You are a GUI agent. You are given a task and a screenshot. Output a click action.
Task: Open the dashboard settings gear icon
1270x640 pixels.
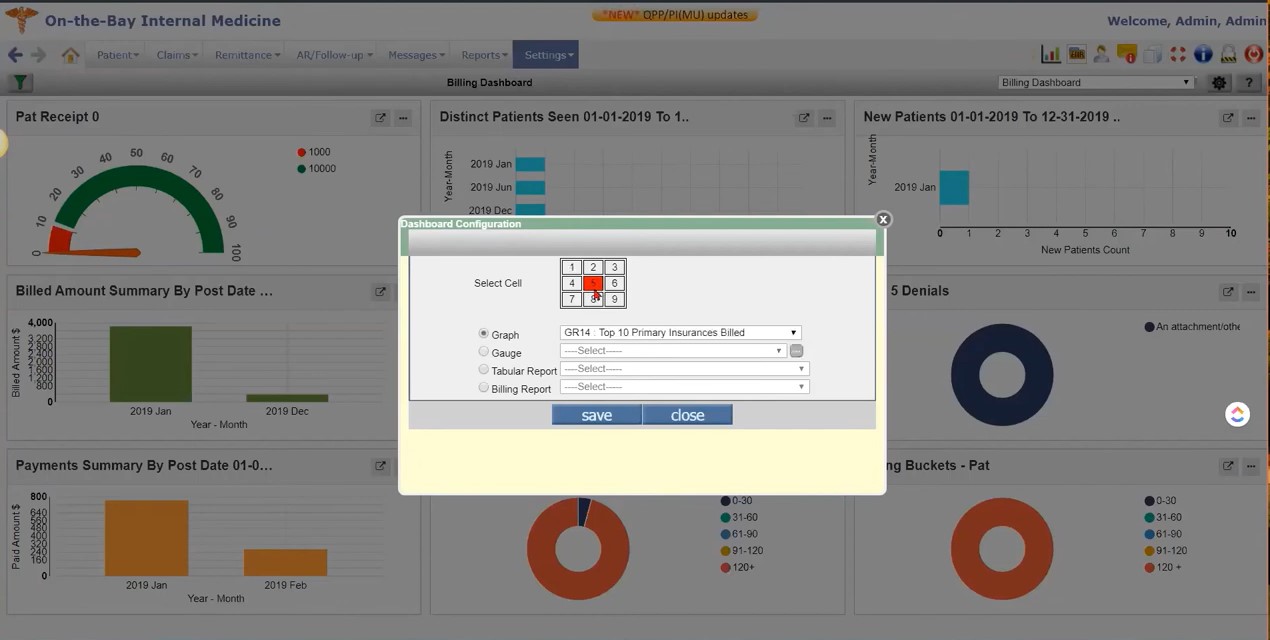click(1218, 82)
